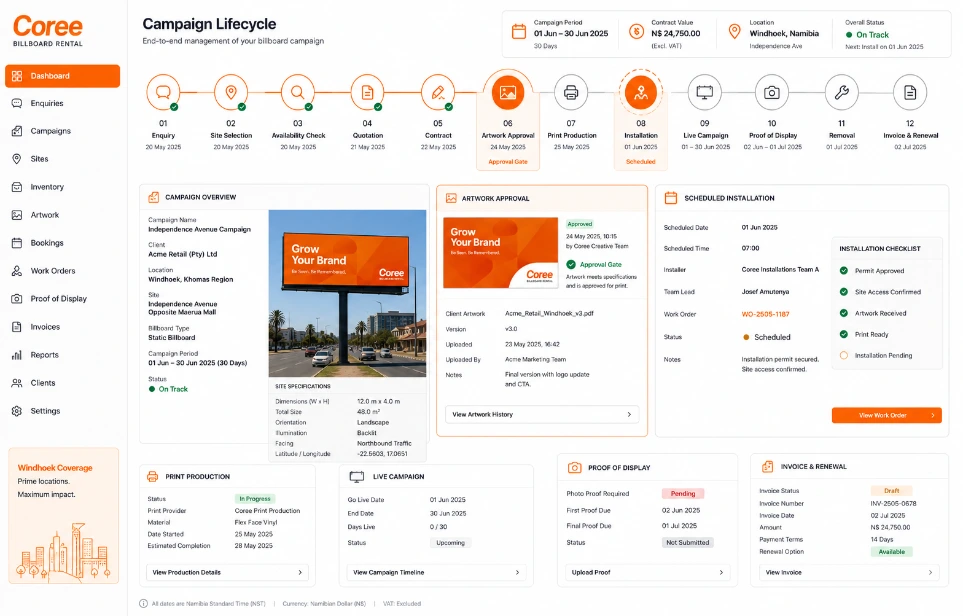This screenshot has width=963, height=616.
Task: Click the Artwork Approval image step icon
Action: pyautogui.click(x=508, y=93)
